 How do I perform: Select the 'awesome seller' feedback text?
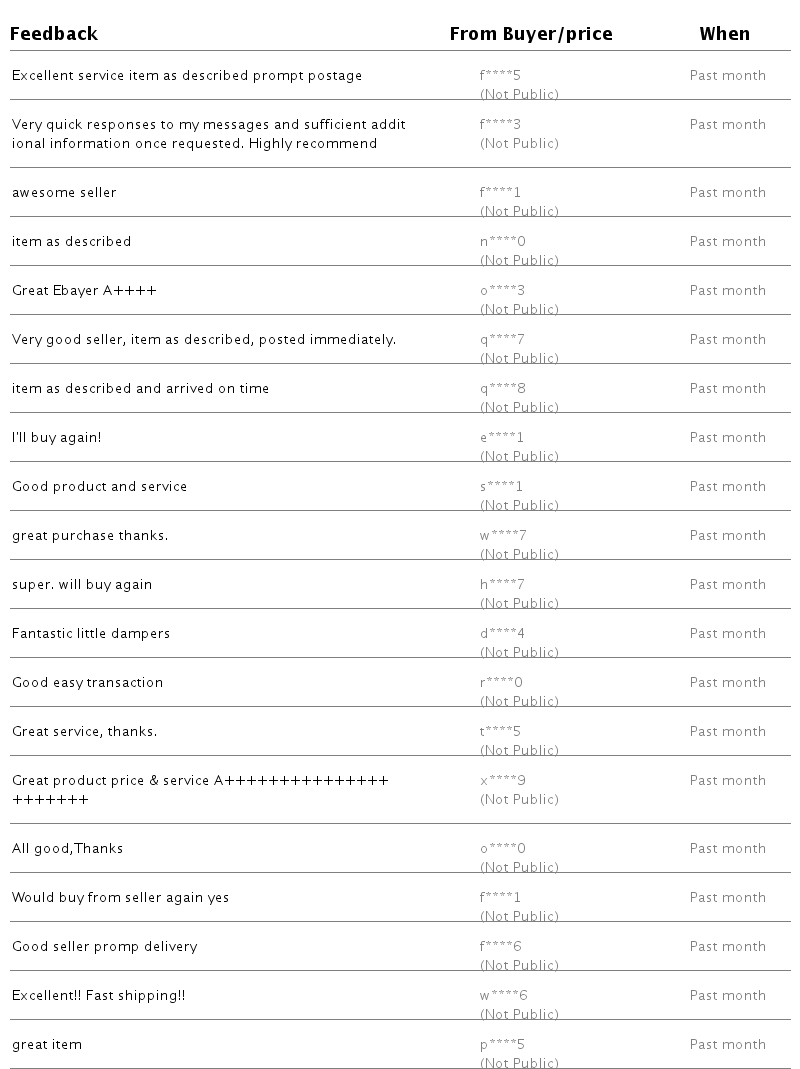(x=64, y=192)
